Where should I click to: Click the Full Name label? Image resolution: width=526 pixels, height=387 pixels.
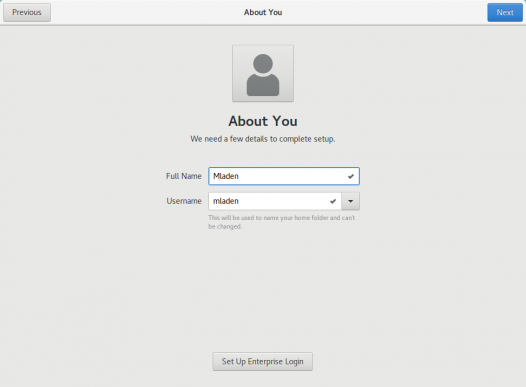pyautogui.click(x=183, y=176)
